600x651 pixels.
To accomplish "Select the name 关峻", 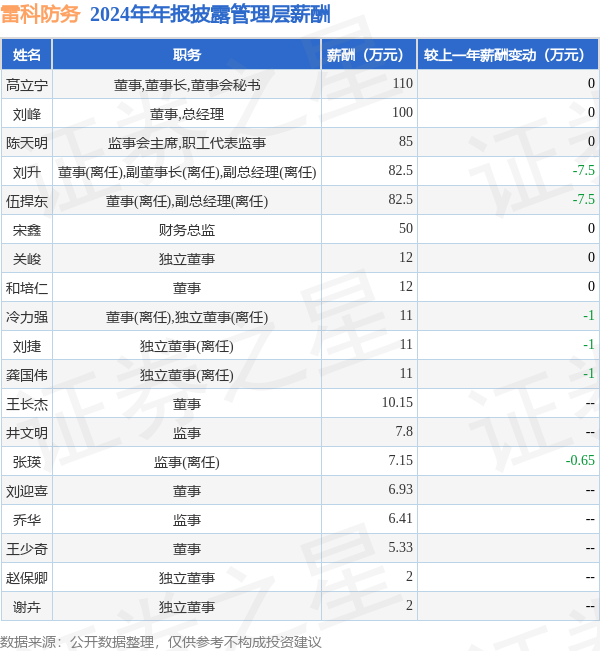I will 27,259.
